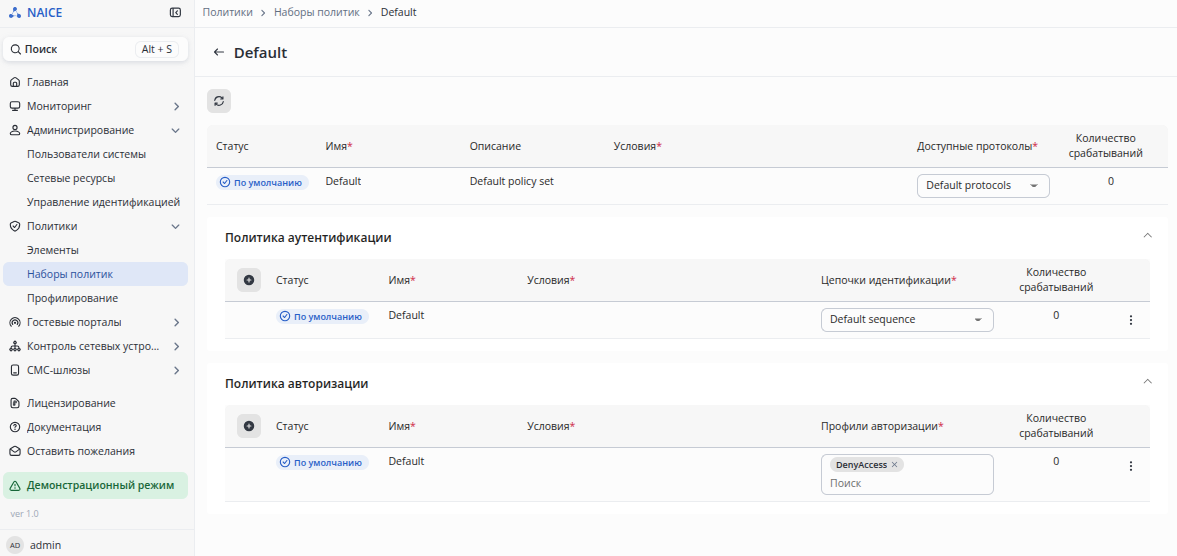1177x556 pixels.
Task: Click the admin user profile
Action: [x=45, y=545]
